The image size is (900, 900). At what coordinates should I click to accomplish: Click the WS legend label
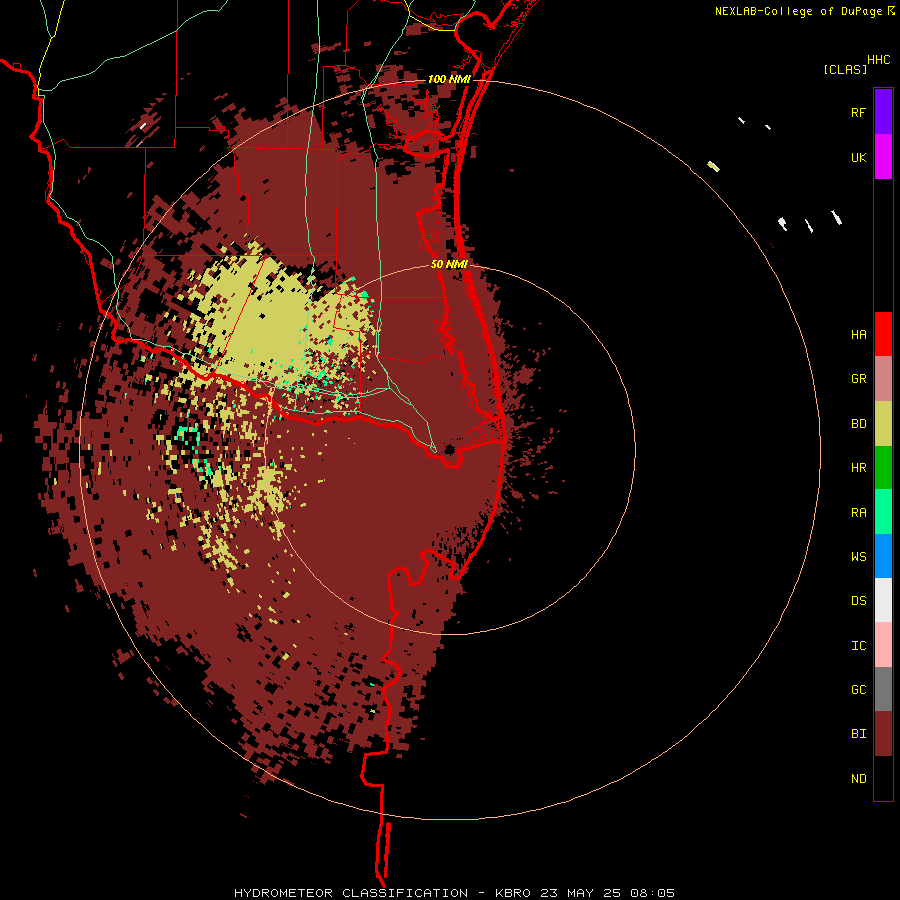tap(858, 556)
